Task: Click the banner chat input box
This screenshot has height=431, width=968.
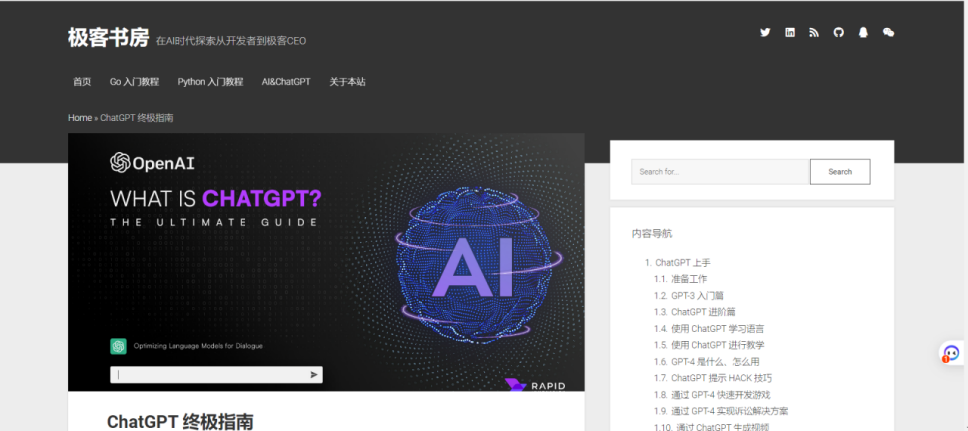Action: click(x=216, y=374)
